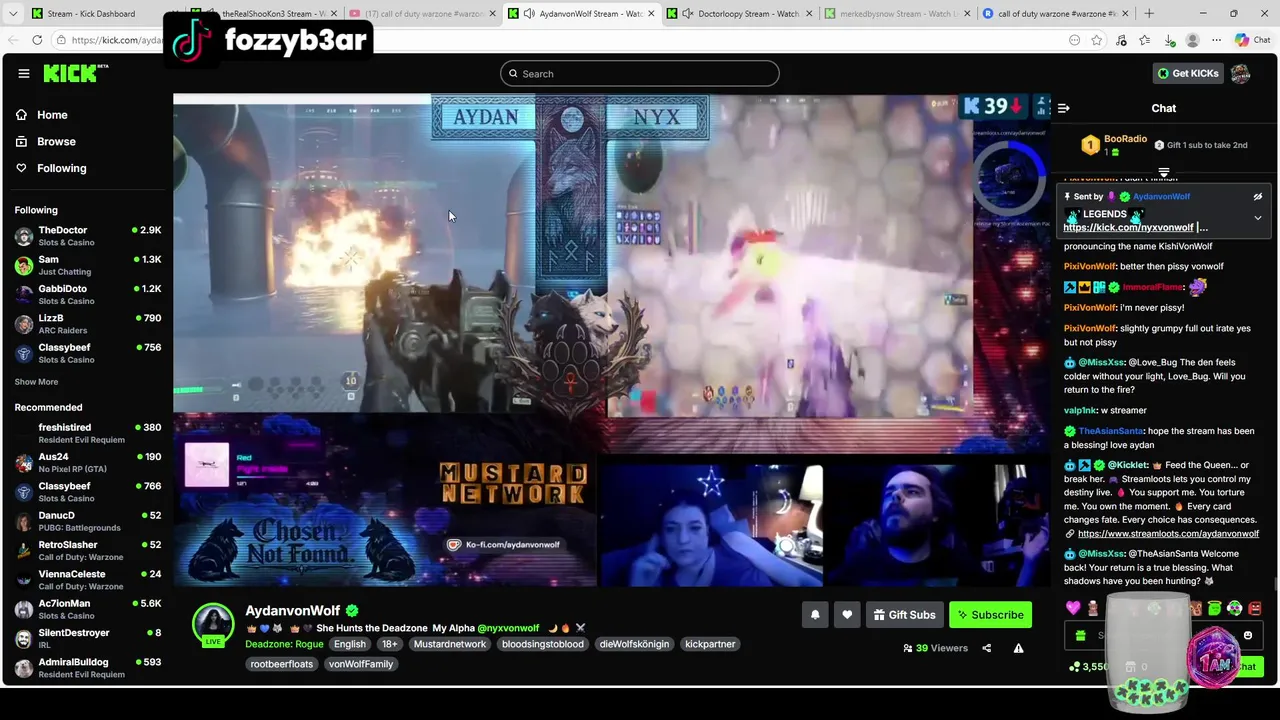Screen dimensions: 1280x720
Task: Select the kickpartner tag
Action: pyautogui.click(x=710, y=644)
